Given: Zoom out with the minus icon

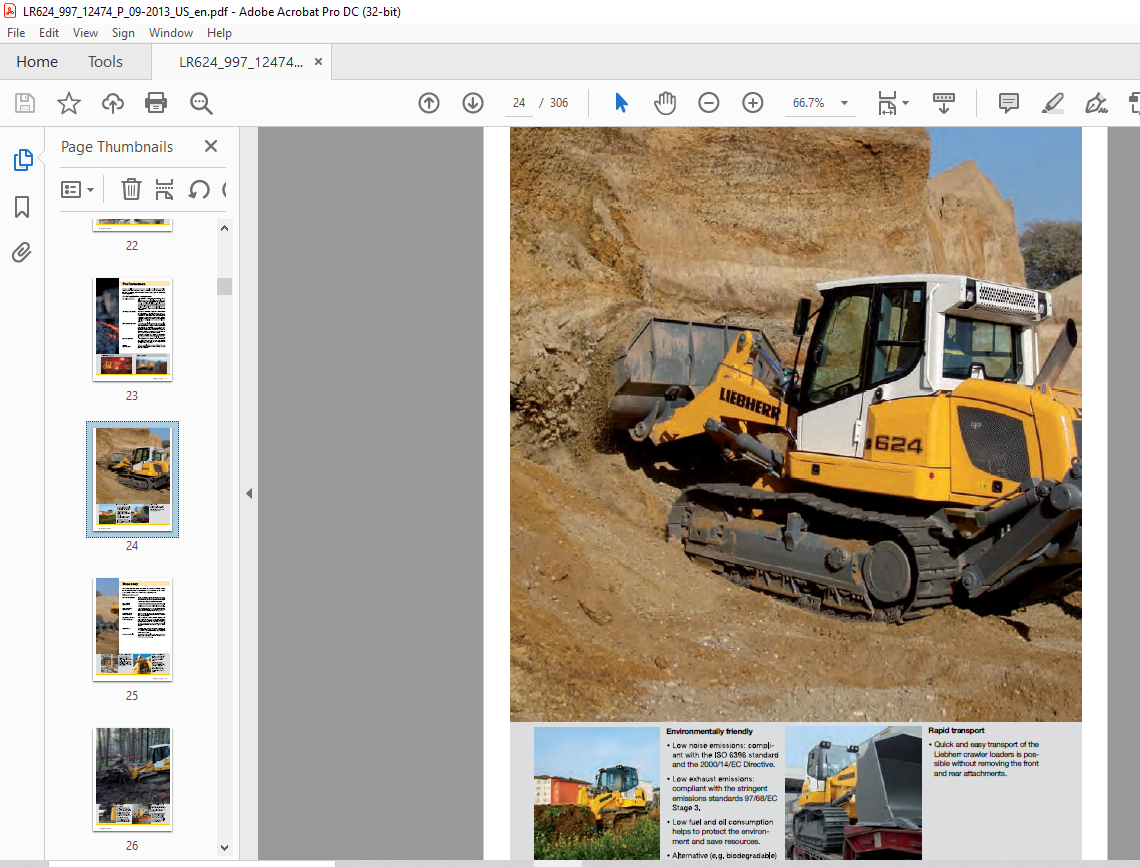Looking at the screenshot, I should (x=708, y=103).
